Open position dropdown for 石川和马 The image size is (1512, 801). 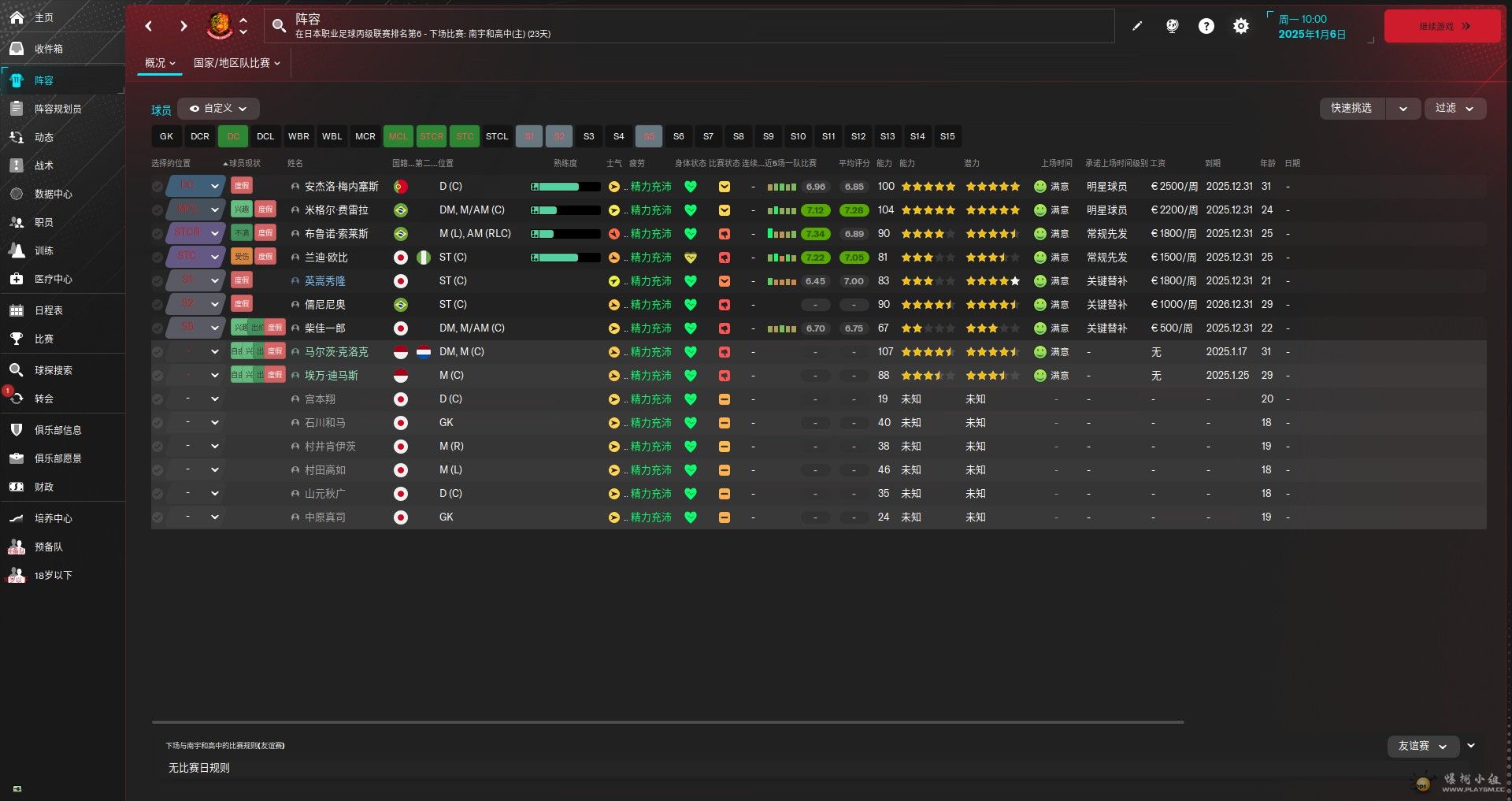(x=214, y=423)
